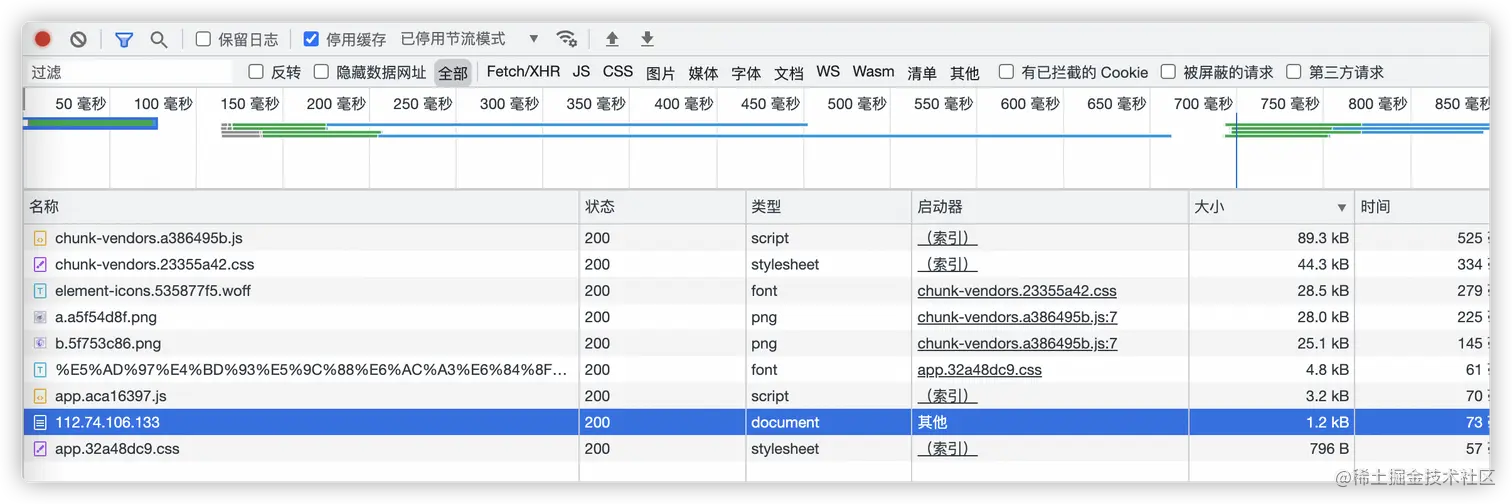
Task: Filter by Fetch/XHR requests
Action: click(523, 72)
